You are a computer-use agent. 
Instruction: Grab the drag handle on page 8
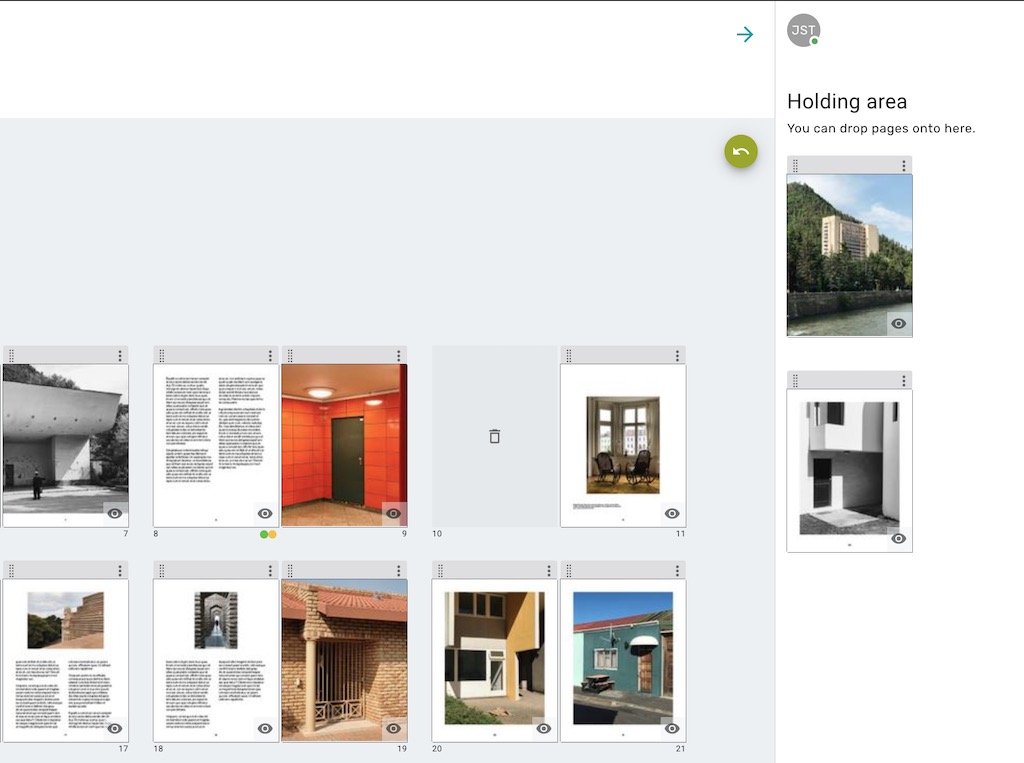coord(163,354)
